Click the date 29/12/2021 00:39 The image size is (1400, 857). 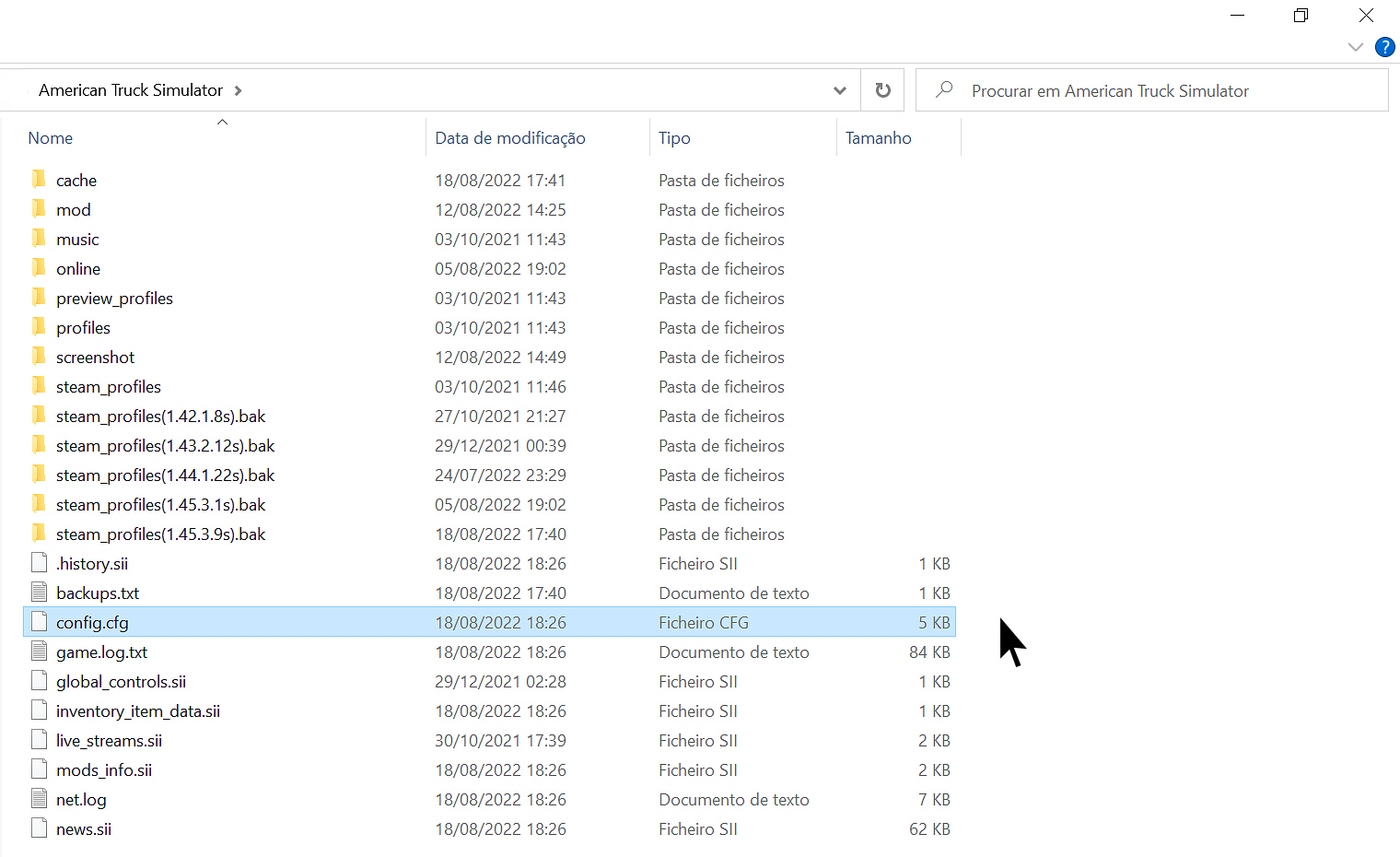[x=500, y=446]
